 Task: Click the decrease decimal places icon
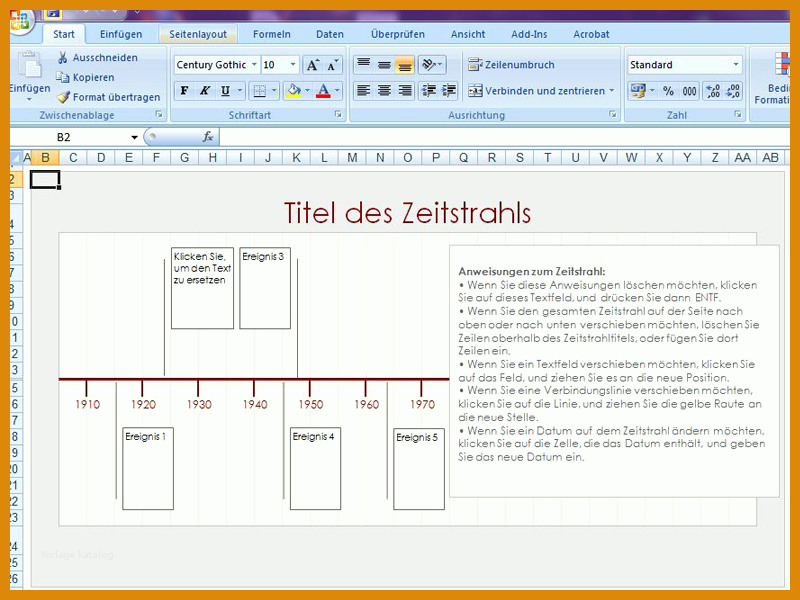tap(733, 91)
